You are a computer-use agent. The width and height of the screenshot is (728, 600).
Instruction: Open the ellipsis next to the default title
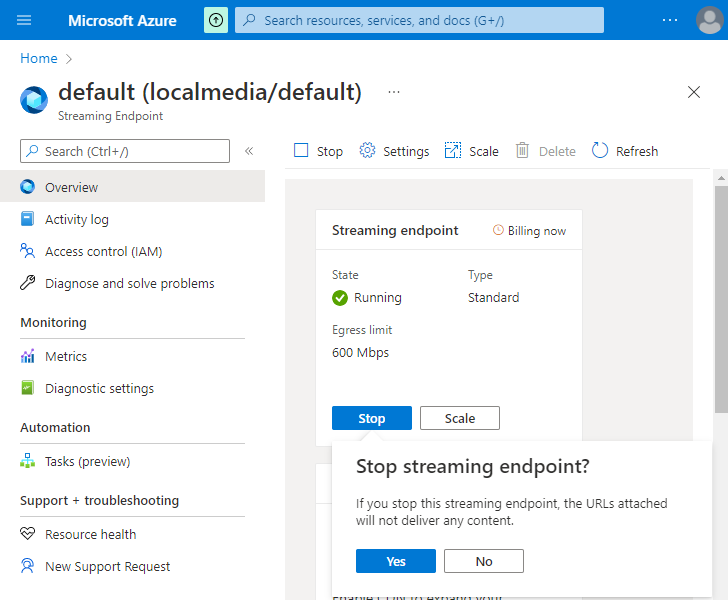(x=394, y=92)
